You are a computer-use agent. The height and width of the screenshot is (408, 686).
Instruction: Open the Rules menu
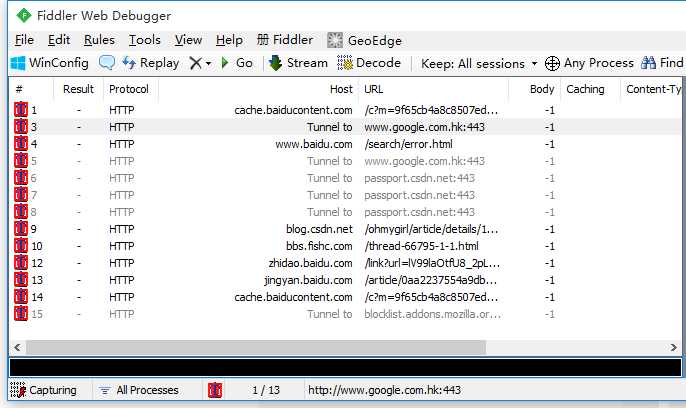pos(99,40)
